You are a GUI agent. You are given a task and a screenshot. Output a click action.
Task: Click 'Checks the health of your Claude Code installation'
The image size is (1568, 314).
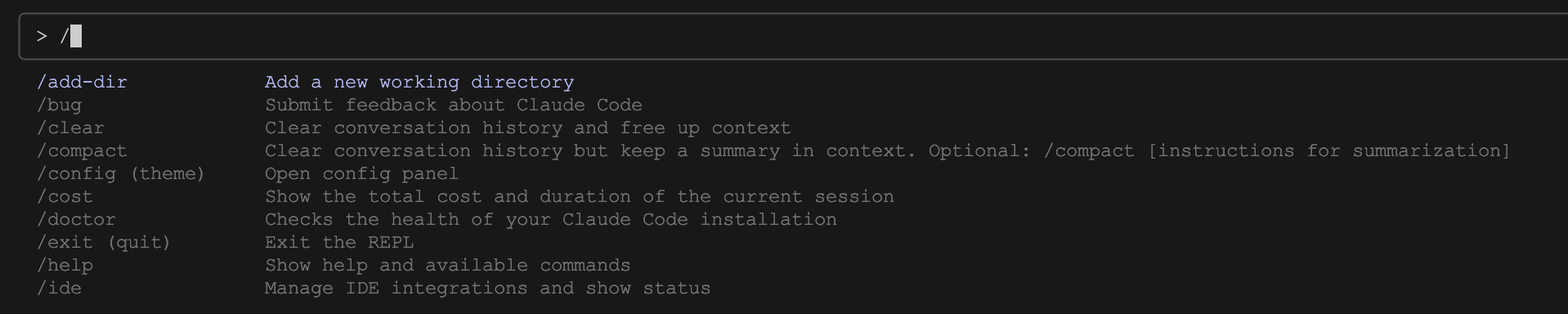[551, 219]
